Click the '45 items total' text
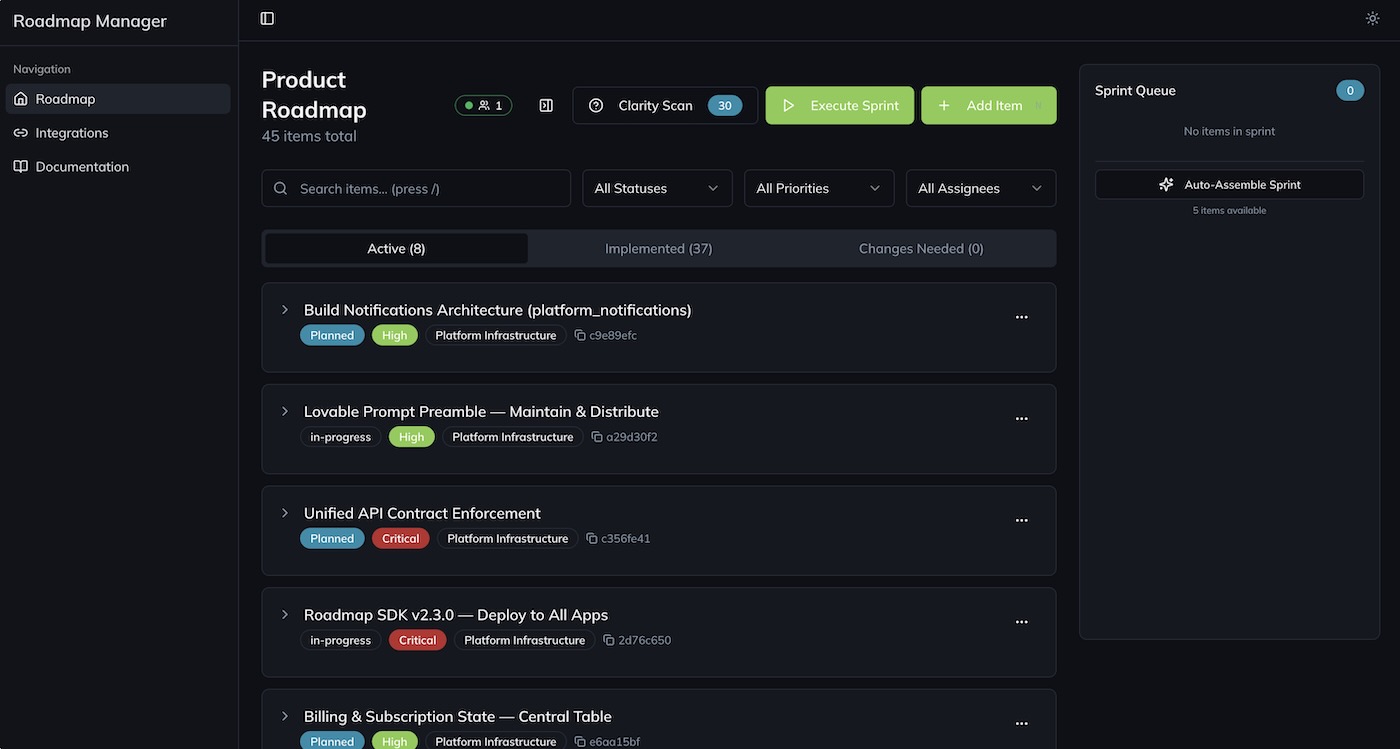This screenshot has width=1400, height=749. click(x=309, y=136)
